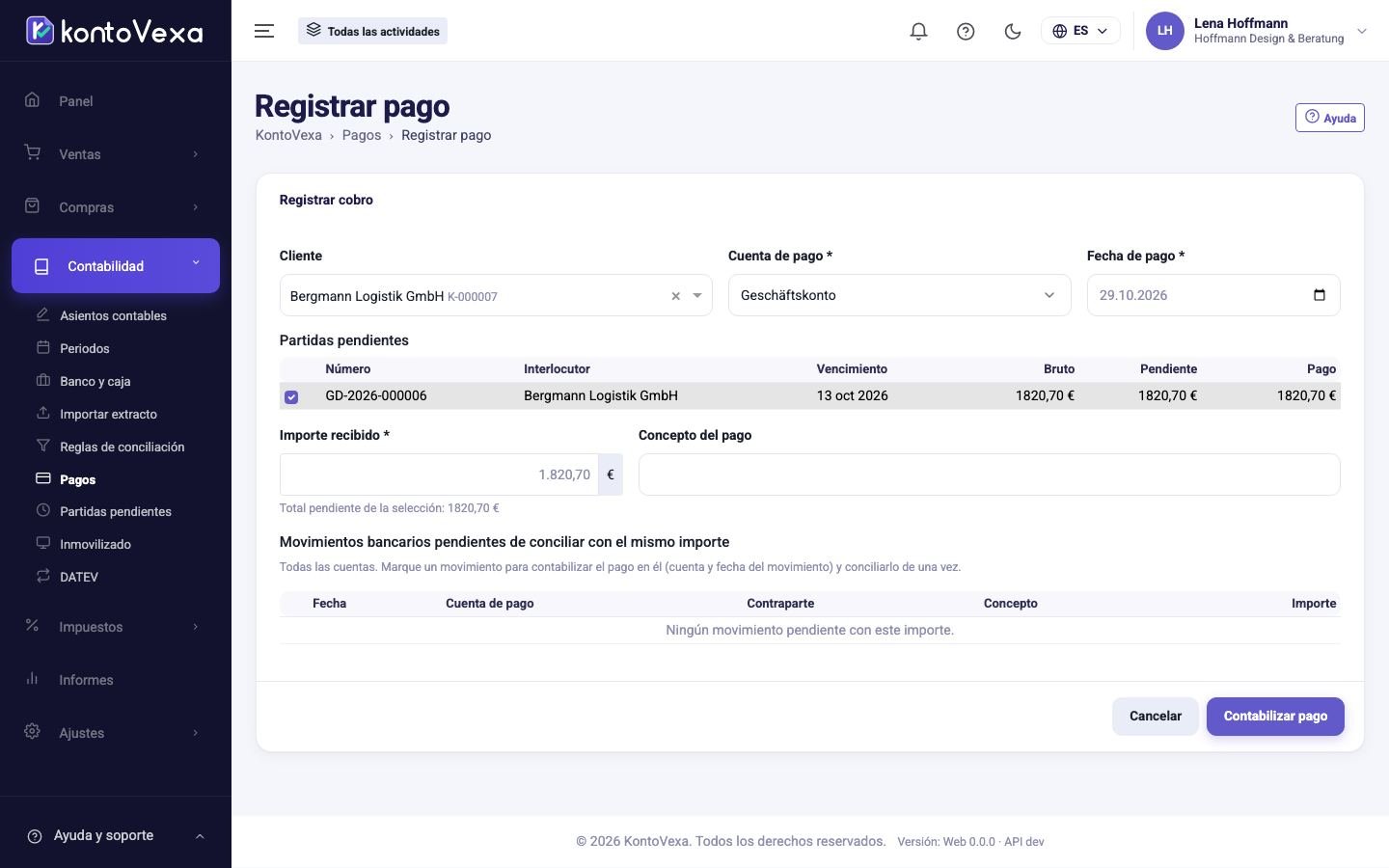1389x868 pixels.
Task: Expand the Ayuda y soporte section
Action: 115,836
